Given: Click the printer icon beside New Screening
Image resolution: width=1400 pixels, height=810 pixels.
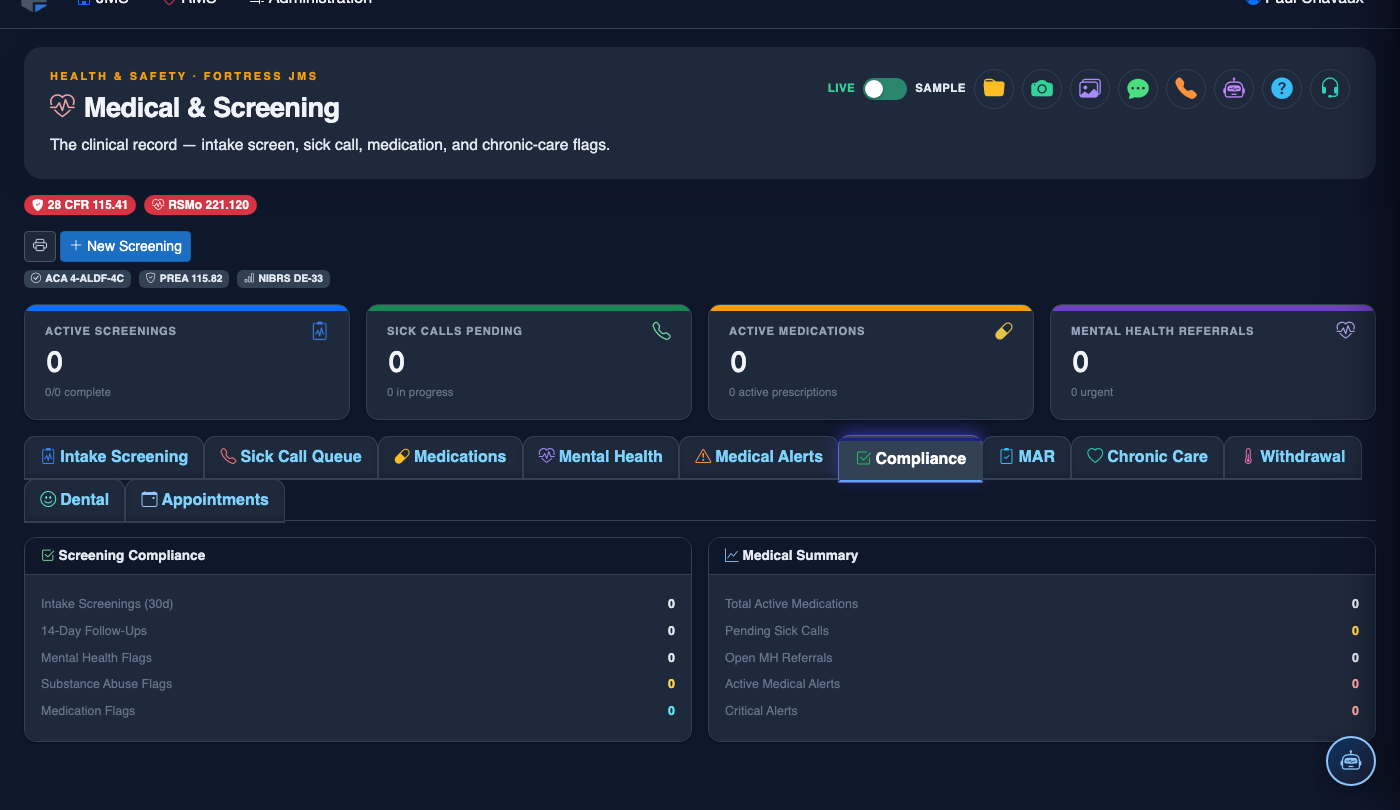Looking at the screenshot, I should pyautogui.click(x=40, y=246).
